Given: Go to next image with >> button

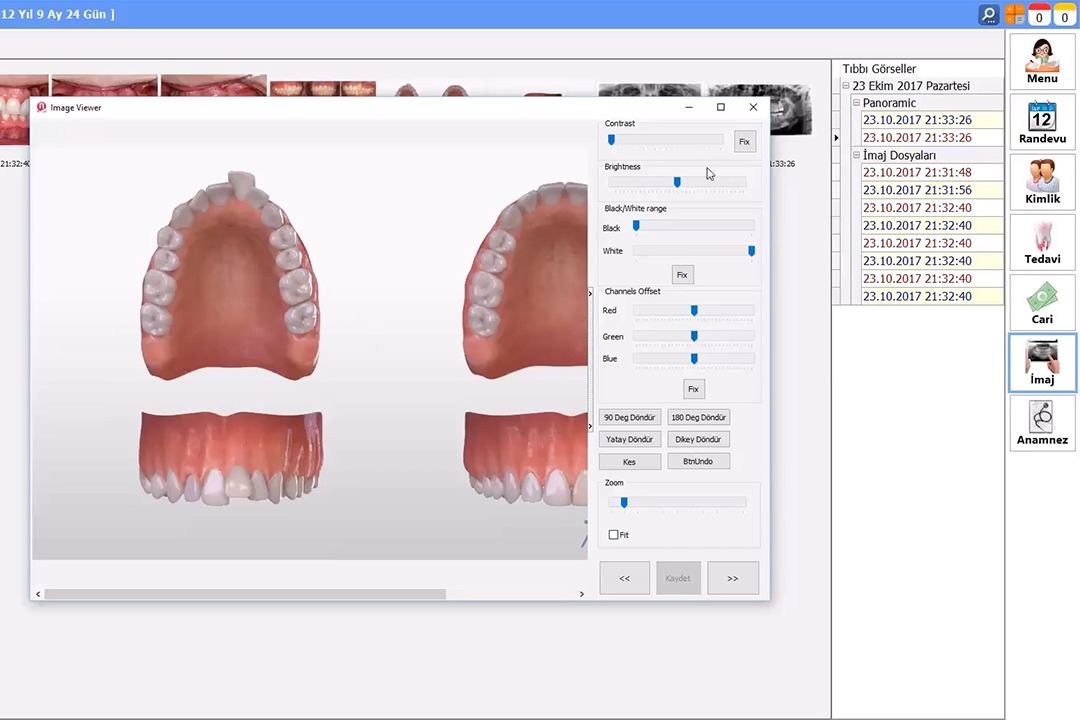Looking at the screenshot, I should pyautogui.click(x=732, y=578).
